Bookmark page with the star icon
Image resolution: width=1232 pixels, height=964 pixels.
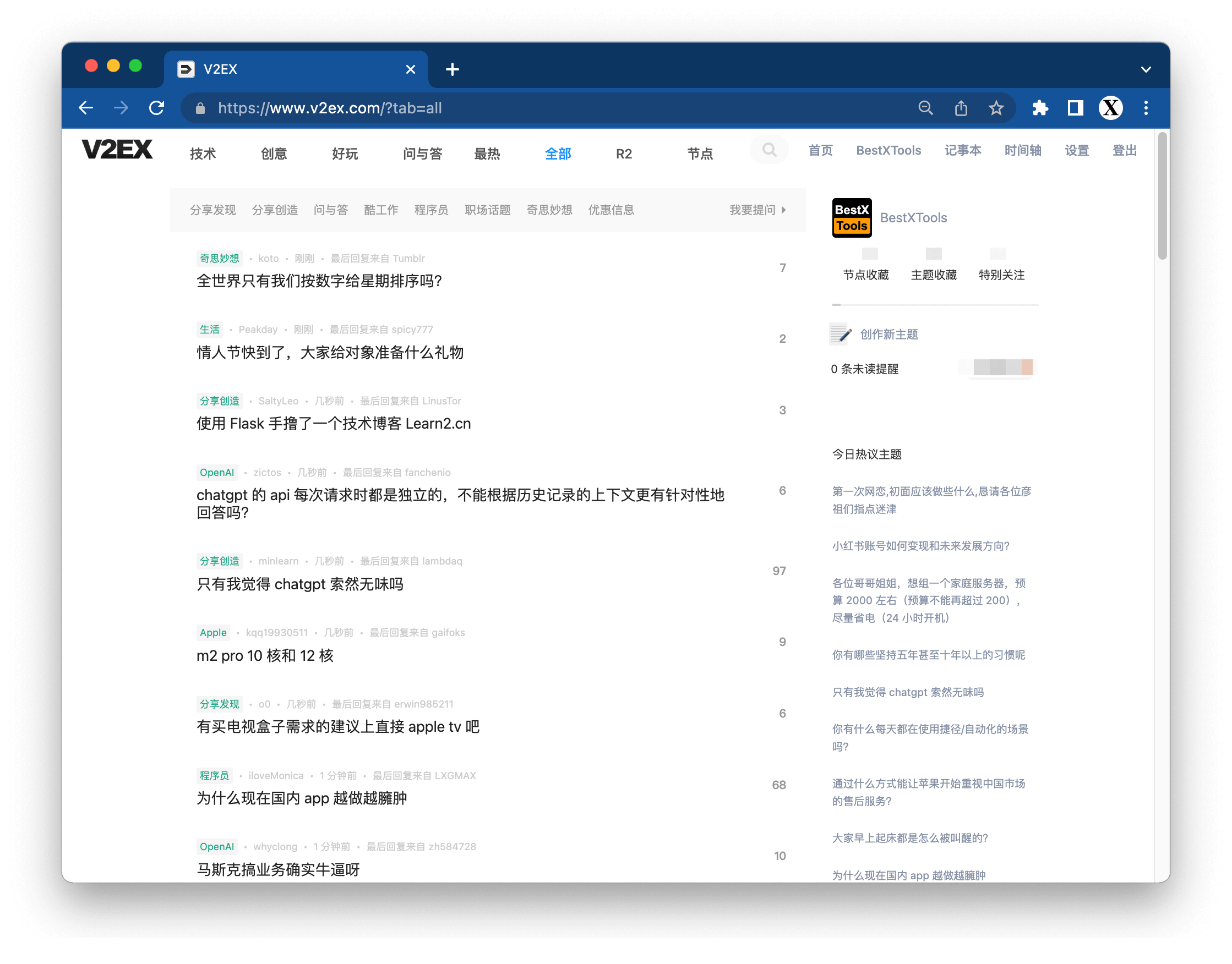(x=996, y=108)
